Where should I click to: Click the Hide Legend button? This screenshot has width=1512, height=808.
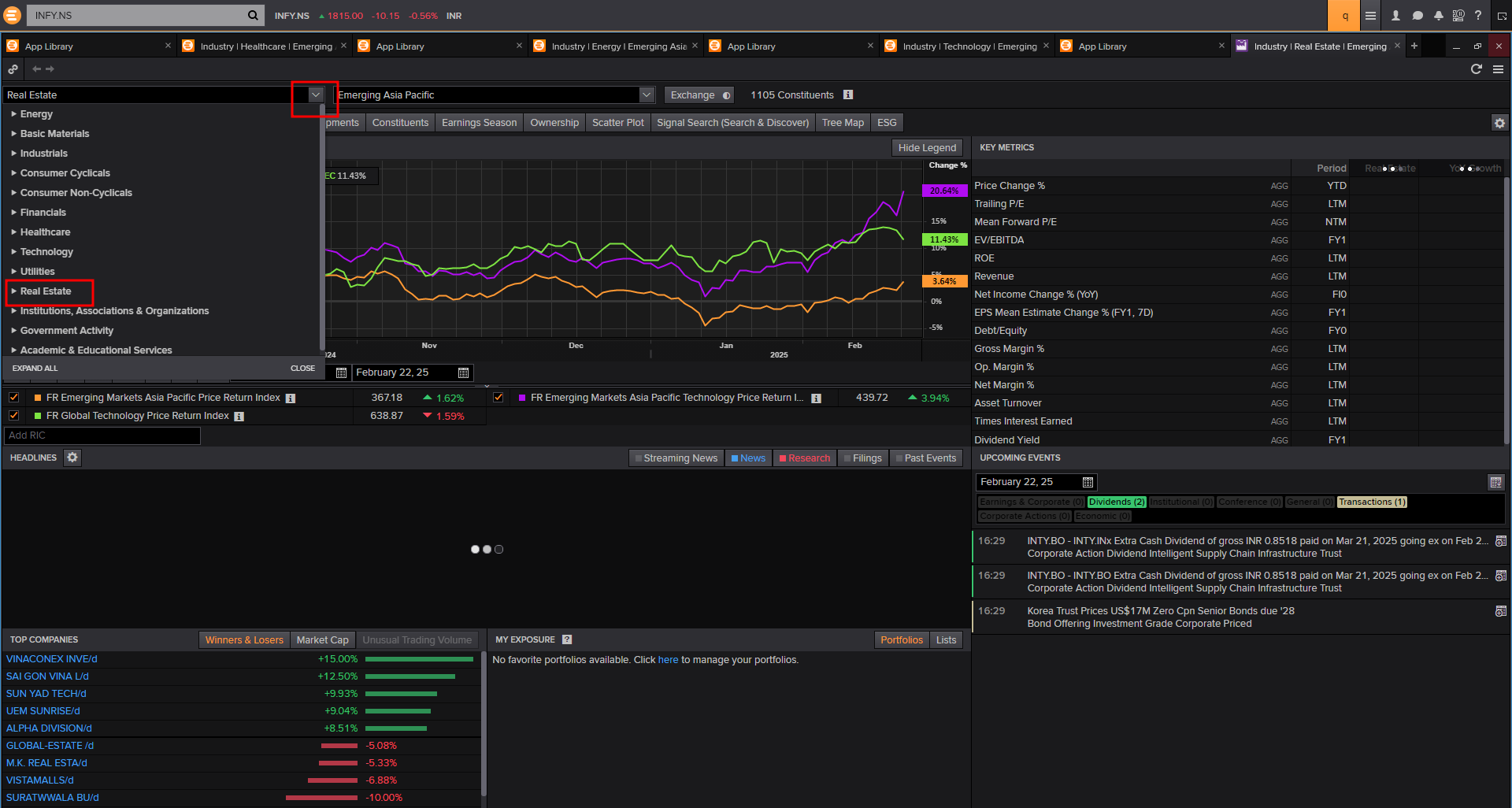926,148
